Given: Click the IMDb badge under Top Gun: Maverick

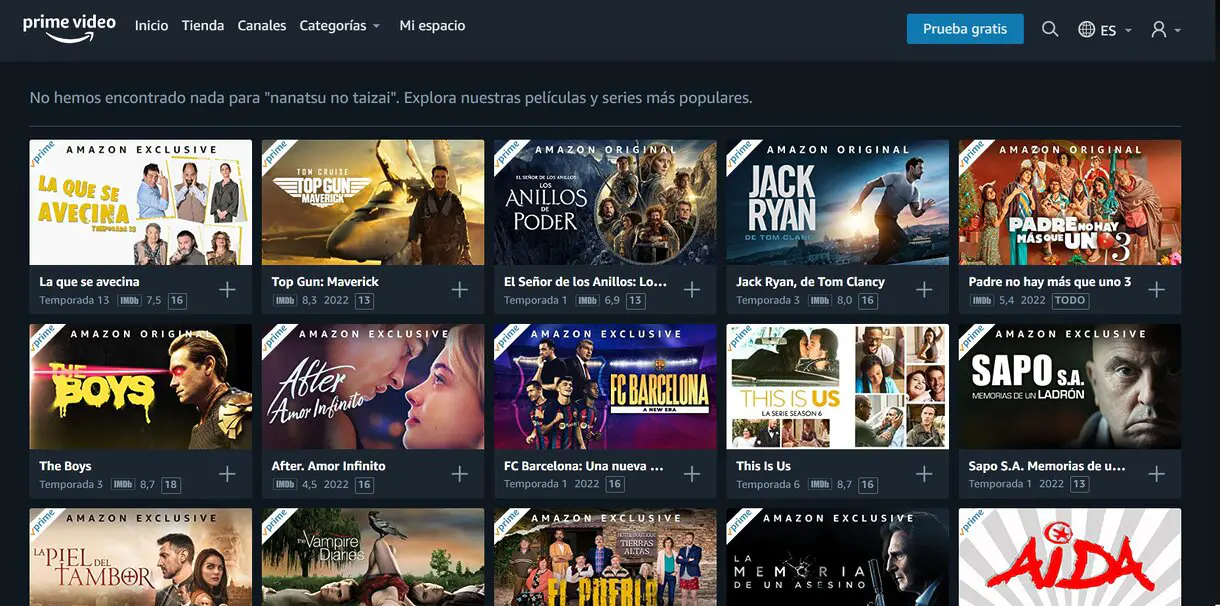Looking at the screenshot, I should (285, 300).
